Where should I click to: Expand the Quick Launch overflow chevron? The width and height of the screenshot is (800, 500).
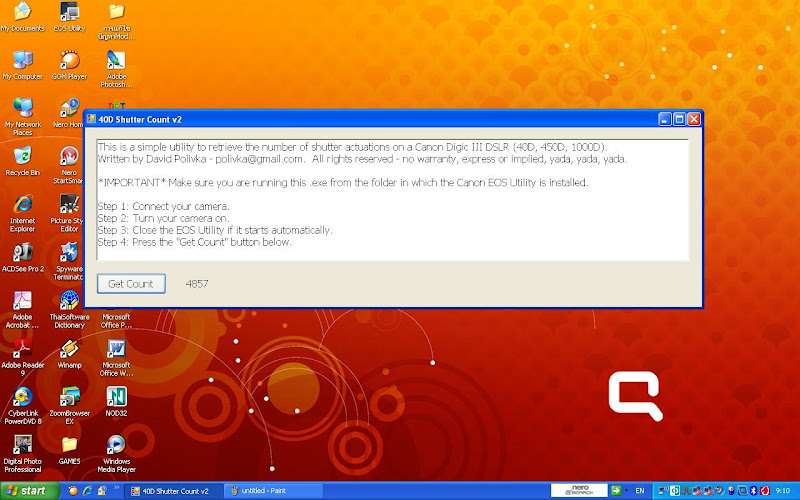pos(116,488)
